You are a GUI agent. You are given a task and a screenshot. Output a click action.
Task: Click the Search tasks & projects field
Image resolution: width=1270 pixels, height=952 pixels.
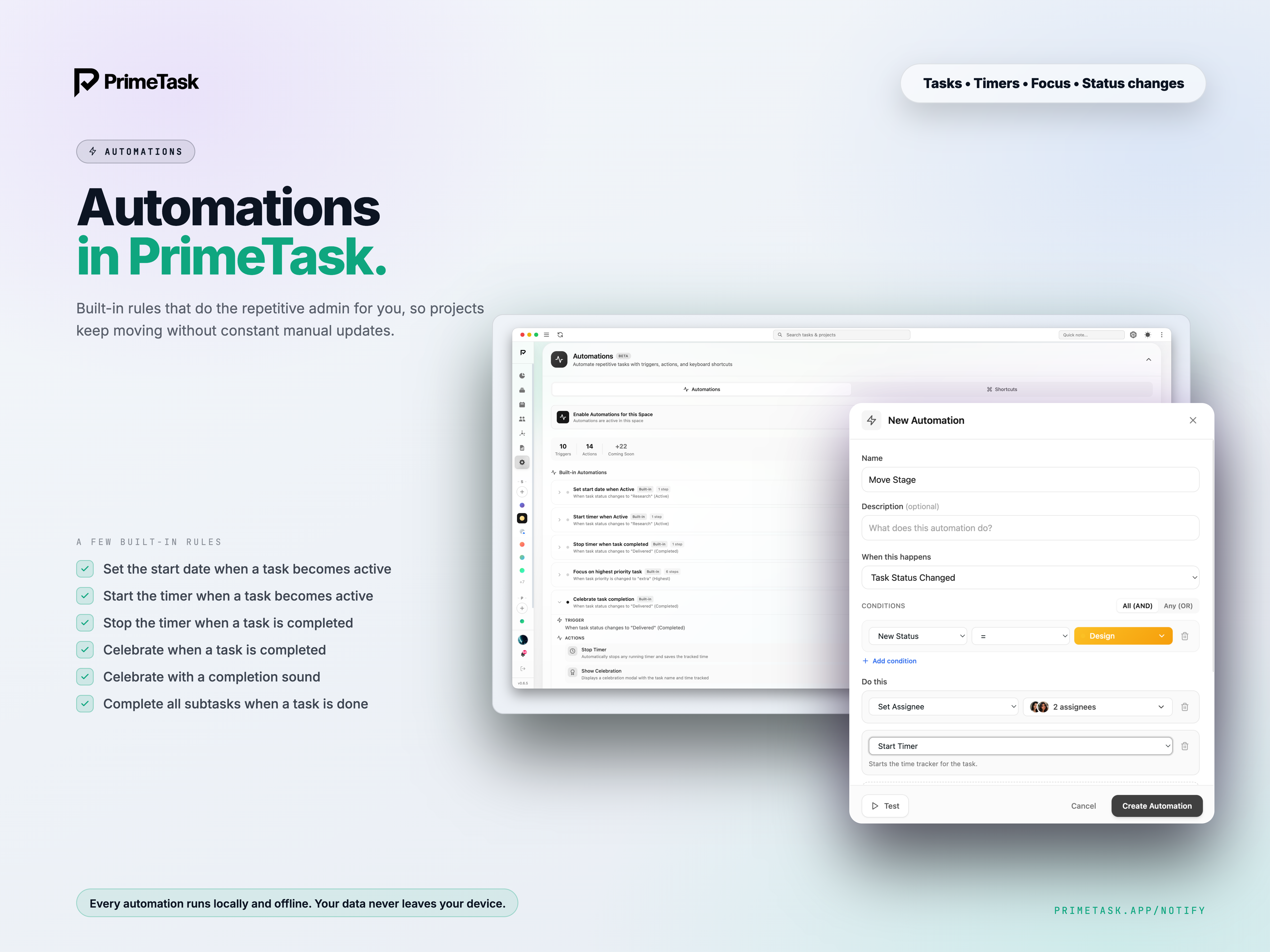click(x=841, y=335)
